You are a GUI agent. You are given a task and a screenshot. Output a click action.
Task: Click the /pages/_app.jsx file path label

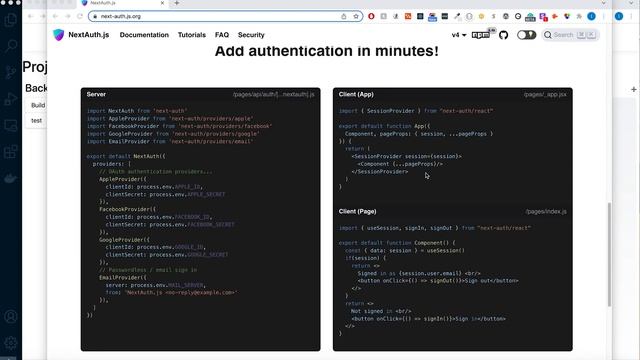(x=545, y=94)
